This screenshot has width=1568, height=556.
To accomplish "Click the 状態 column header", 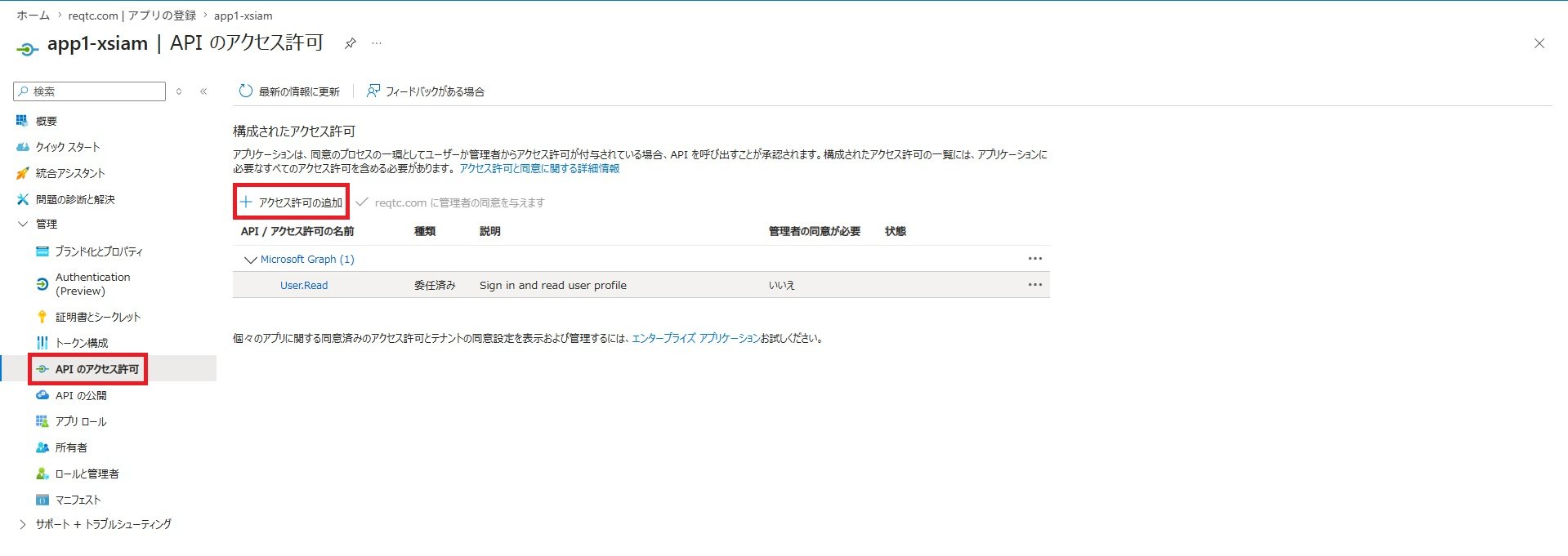I will tap(896, 231).
